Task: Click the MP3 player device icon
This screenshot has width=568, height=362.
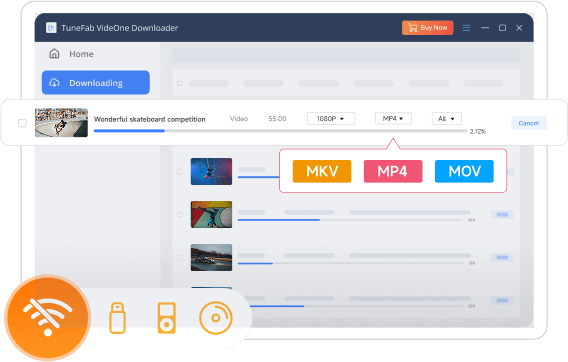Action: click(x=167, y=318)
